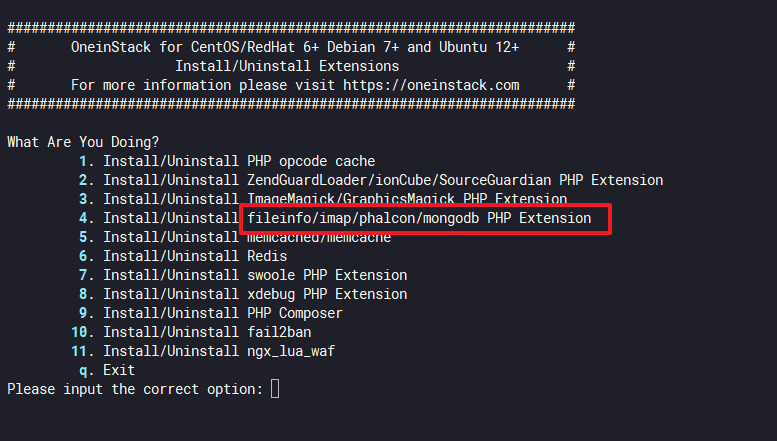
Task: Click the 'Install/Uninstall Extensions' banner title
Action: [287, 66]
